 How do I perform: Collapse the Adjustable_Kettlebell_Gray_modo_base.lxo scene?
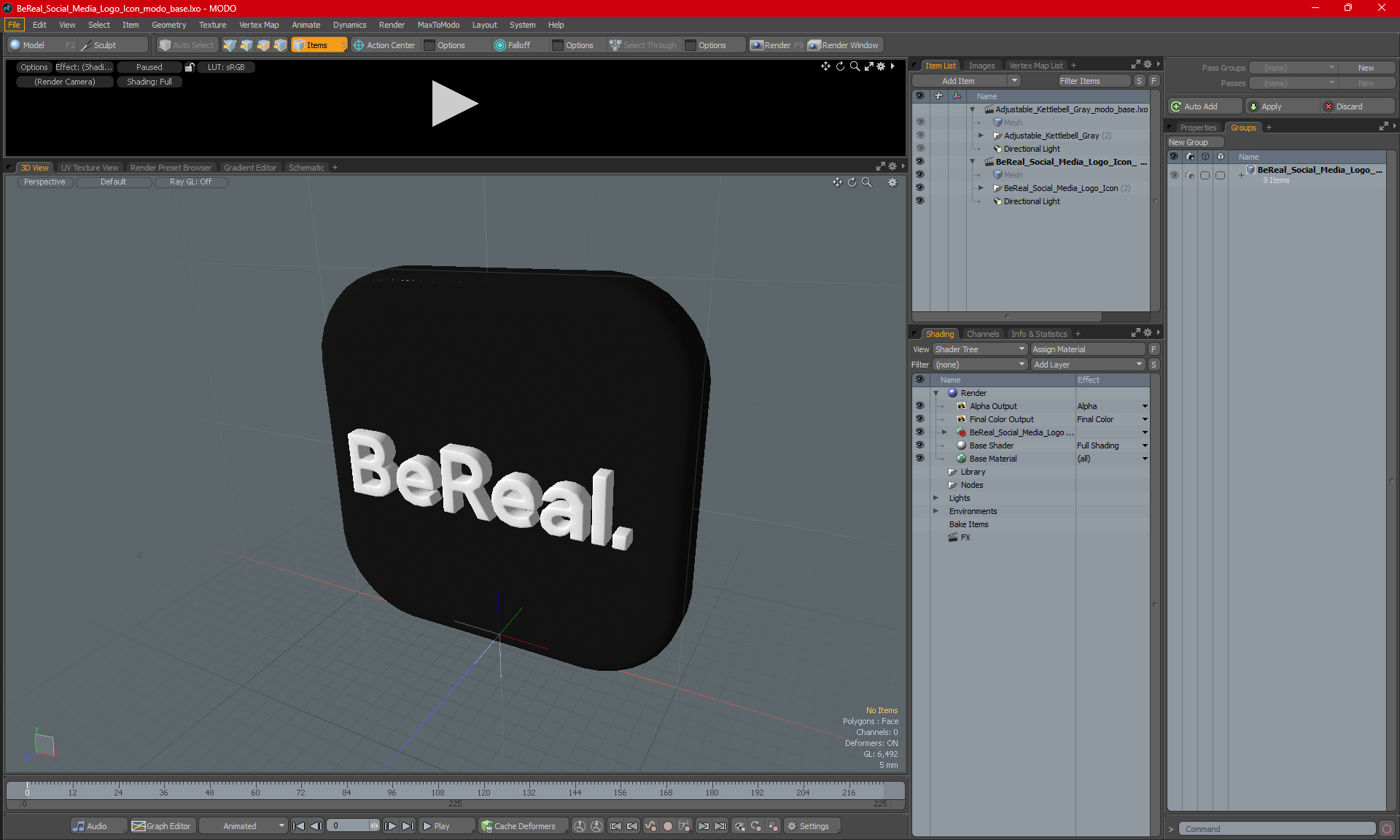[x=972, y=109]
